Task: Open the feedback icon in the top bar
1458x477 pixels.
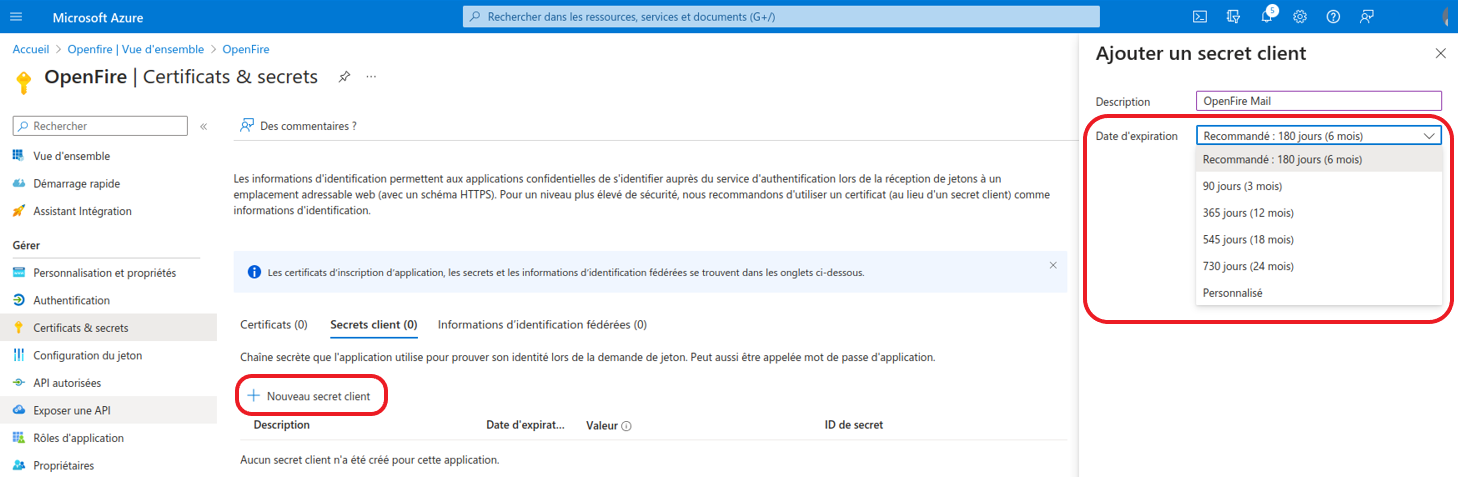Action: [1367, 17]
